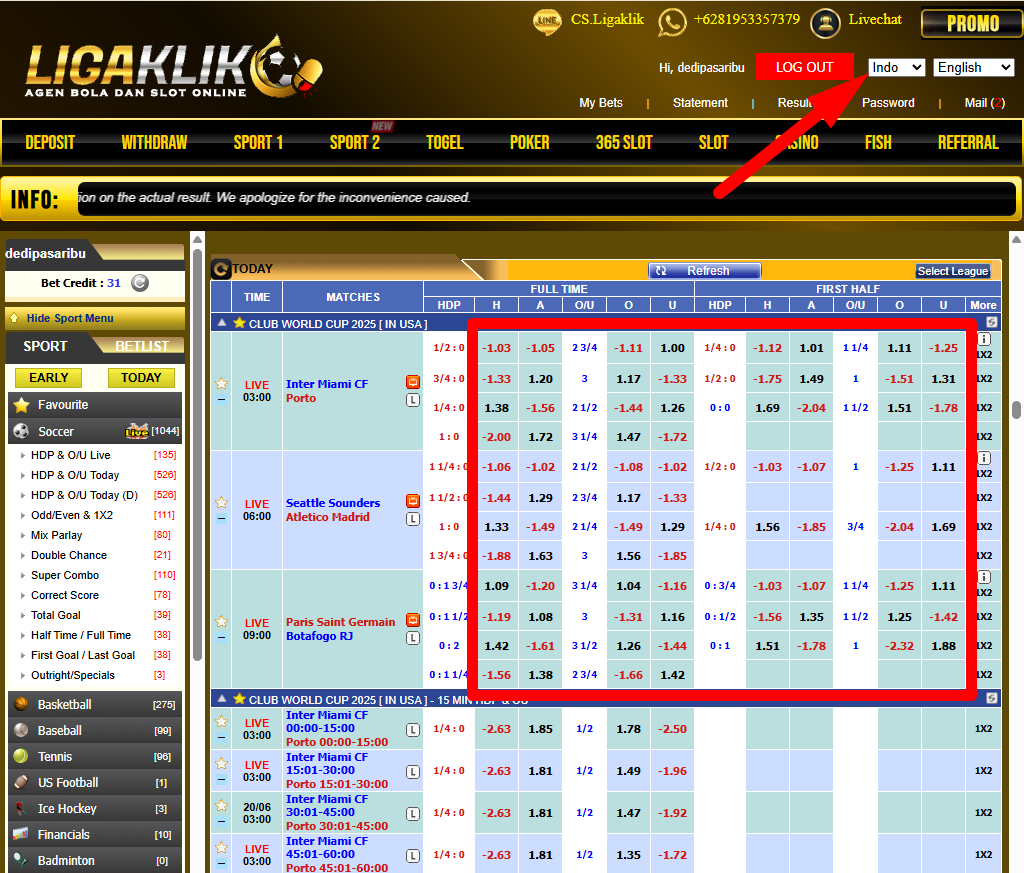Collapse the Club World Cup 2025 league section

[x=222, y=323]
